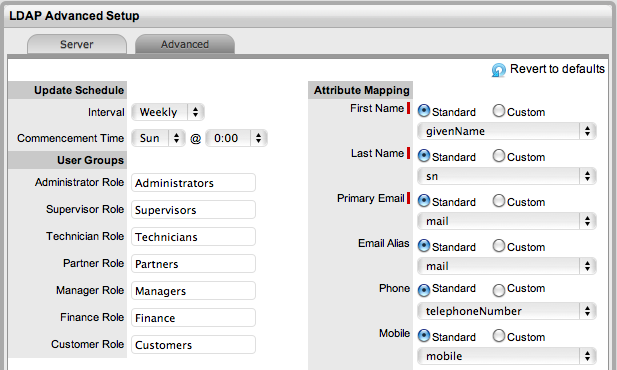Open the Commencement Time day dropdown showing Sun
This screenshot has height=370, width=617.
[158, 138]
